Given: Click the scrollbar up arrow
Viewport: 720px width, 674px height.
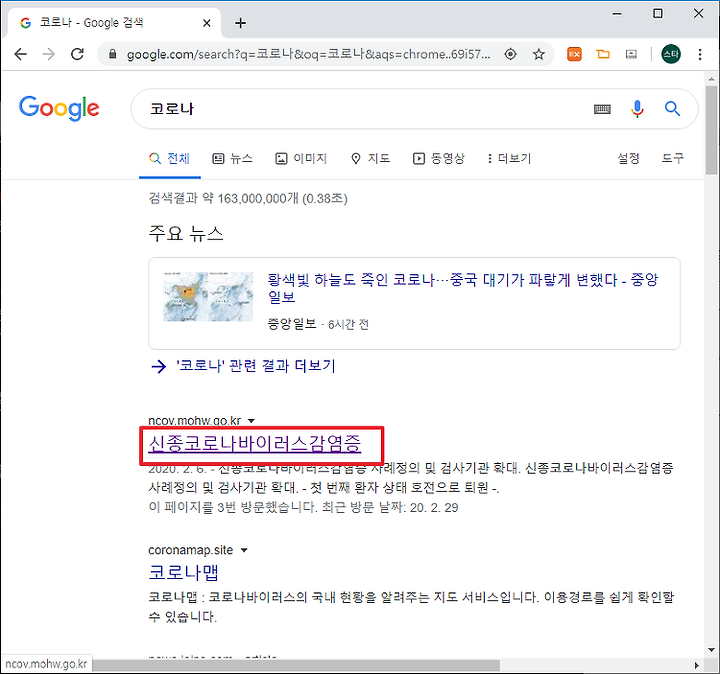Looking at the screenshot, I should (x=711, y=79).
